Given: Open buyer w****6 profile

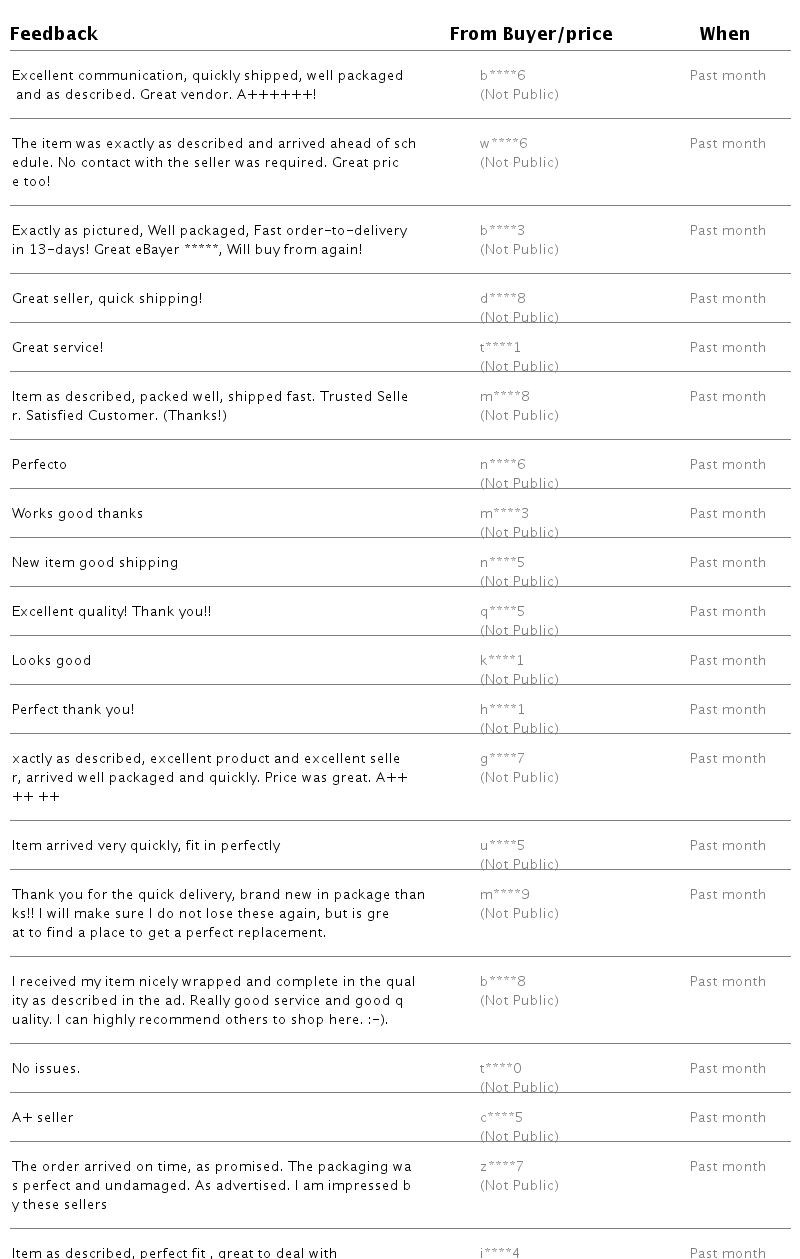Looking at the screenshot, I should (x=504, y=143).
